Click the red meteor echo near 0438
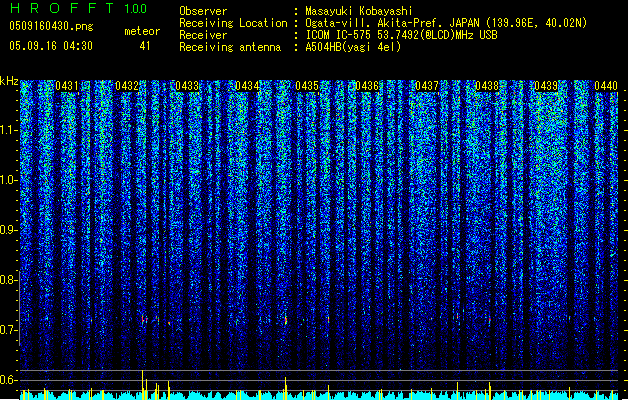The image size is (629, 400). point(490,319)
